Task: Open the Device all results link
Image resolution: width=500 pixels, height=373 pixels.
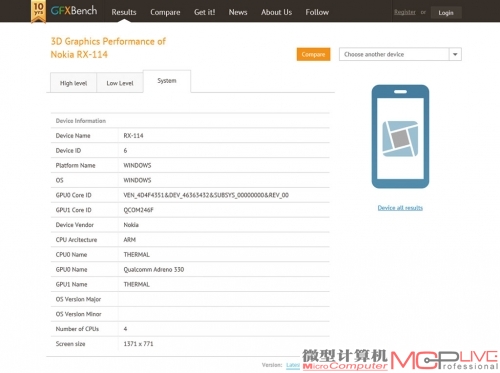Action: [400, 208]
